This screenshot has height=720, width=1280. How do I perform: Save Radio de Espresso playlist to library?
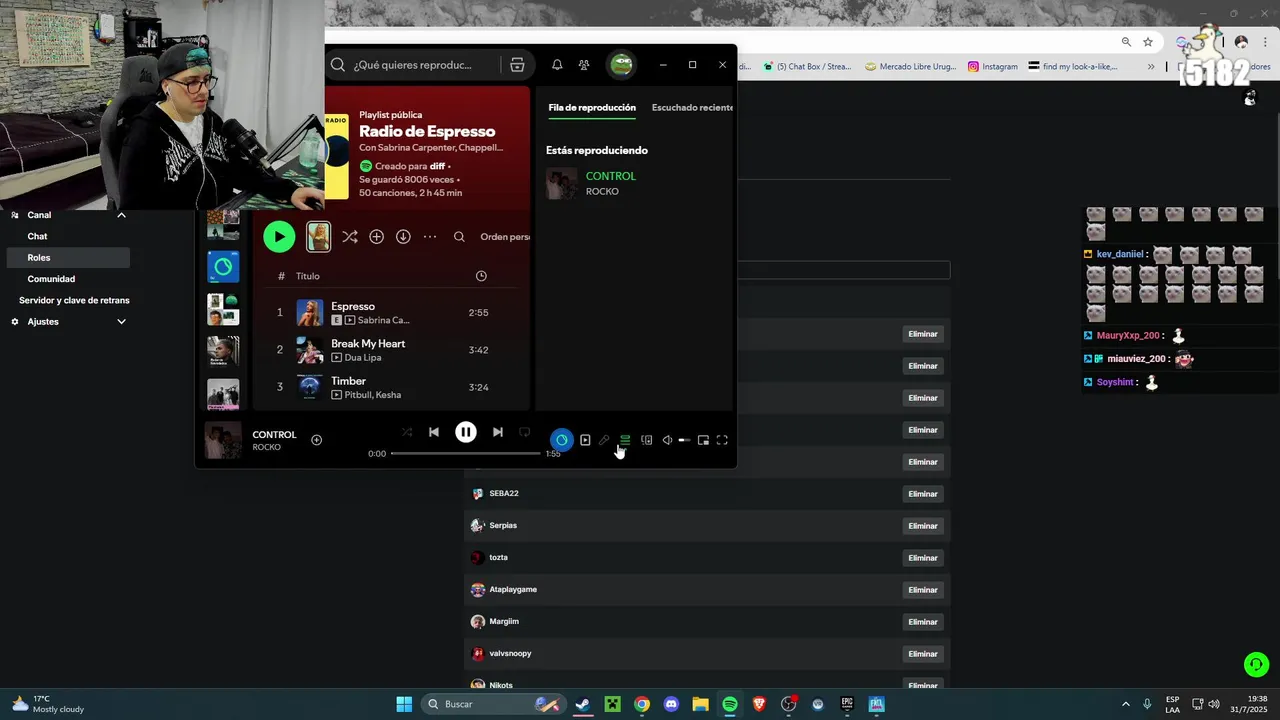click(376, 237)
